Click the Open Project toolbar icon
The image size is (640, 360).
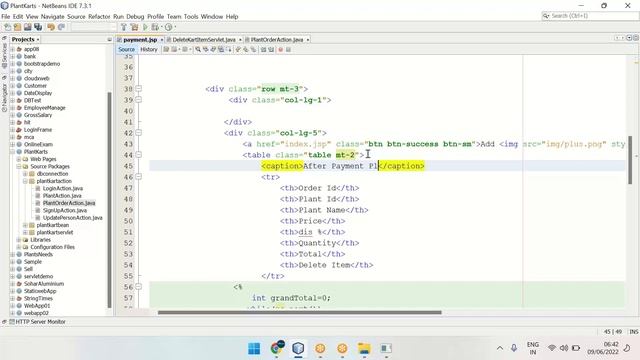[x=28, y=27]
